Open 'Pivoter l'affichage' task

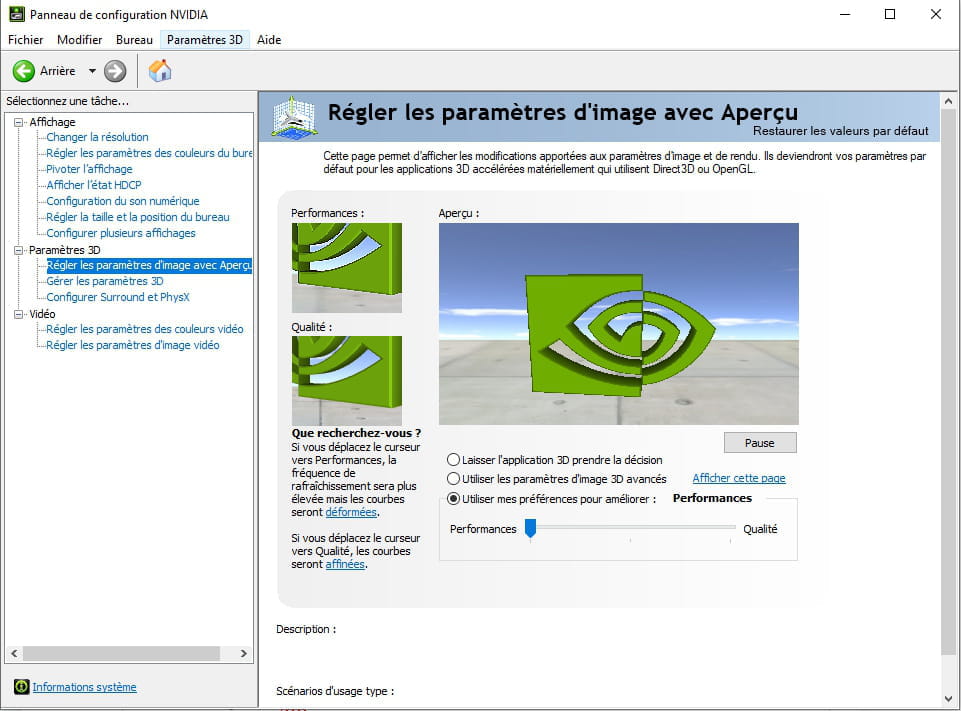[x=89, y=169]
